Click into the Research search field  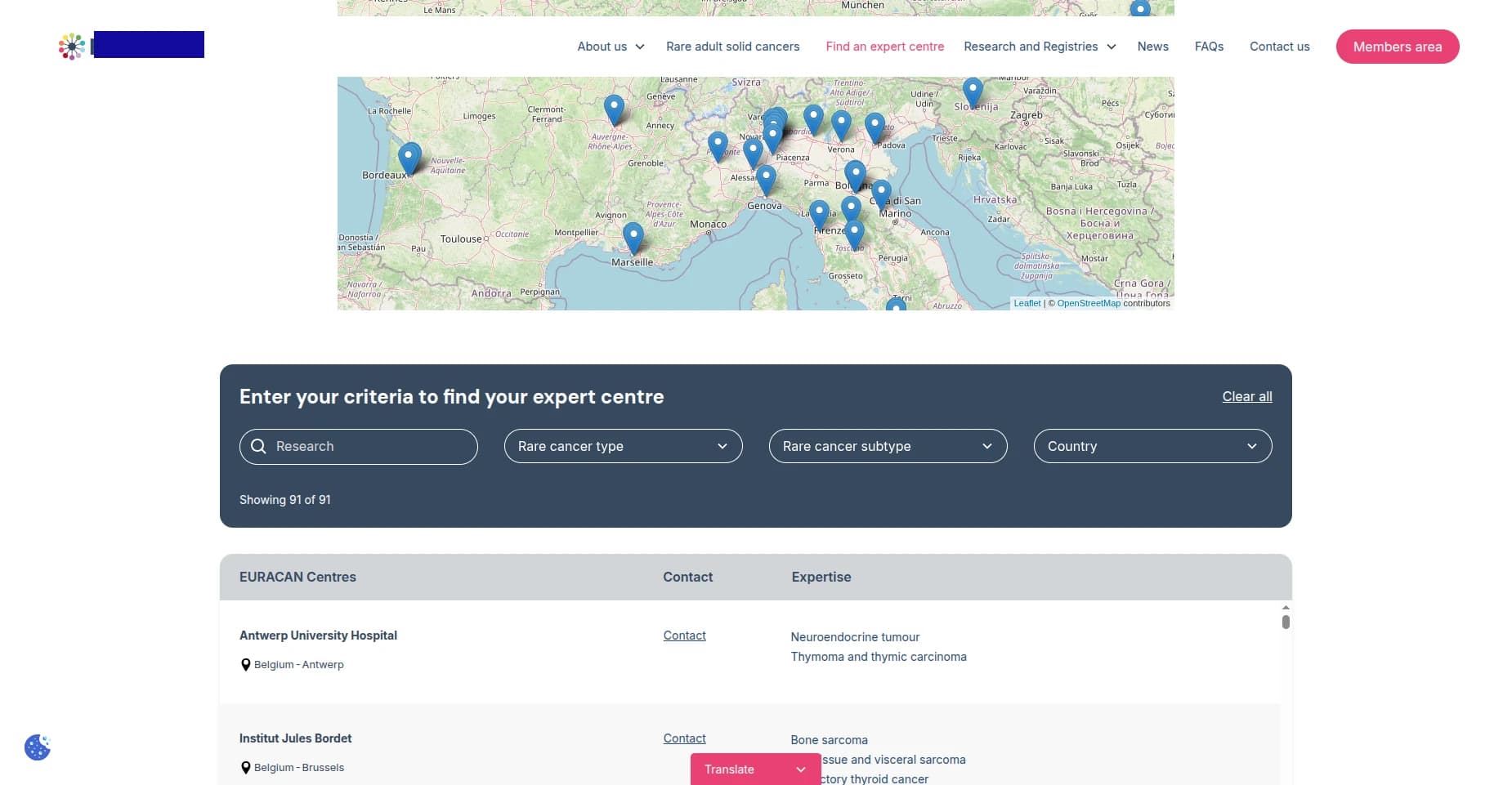tap(359, 446)
